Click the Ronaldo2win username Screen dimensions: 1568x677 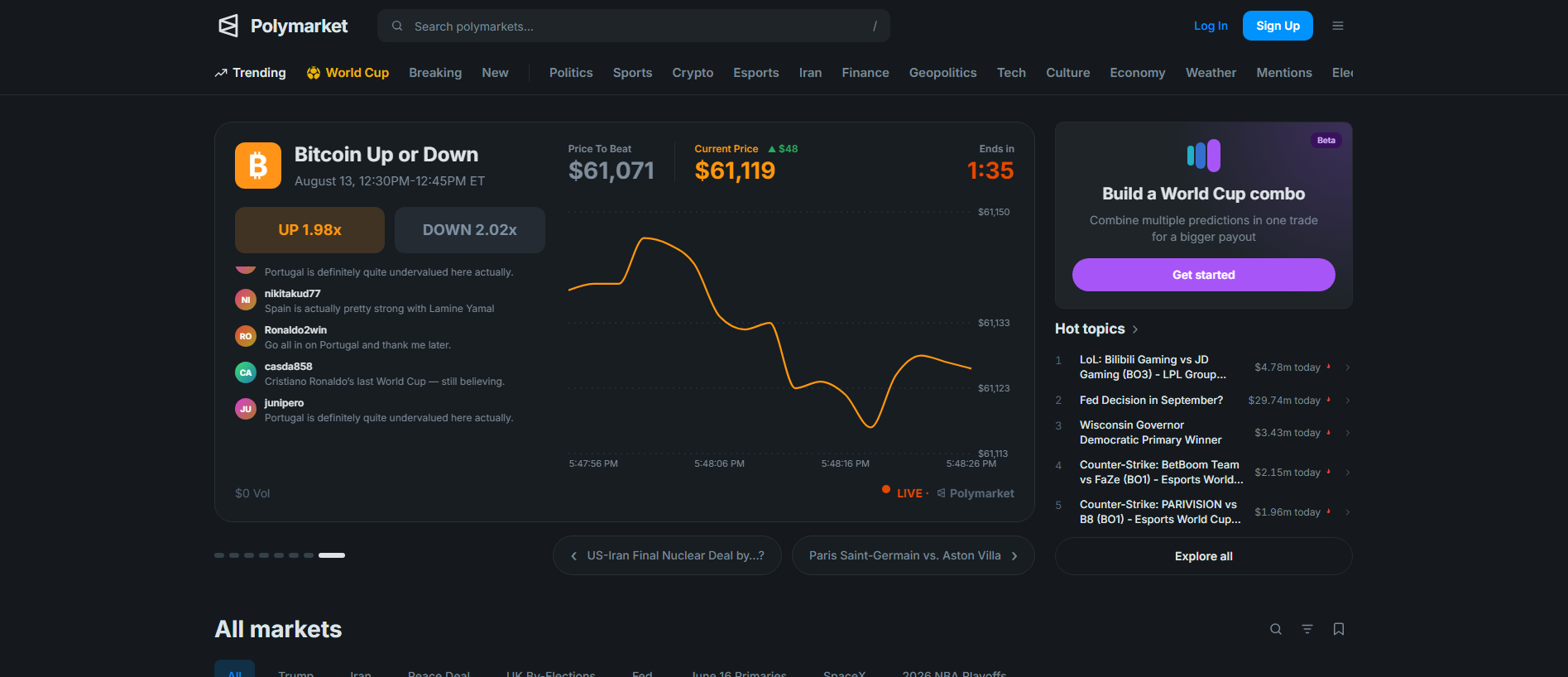point(295,330)
